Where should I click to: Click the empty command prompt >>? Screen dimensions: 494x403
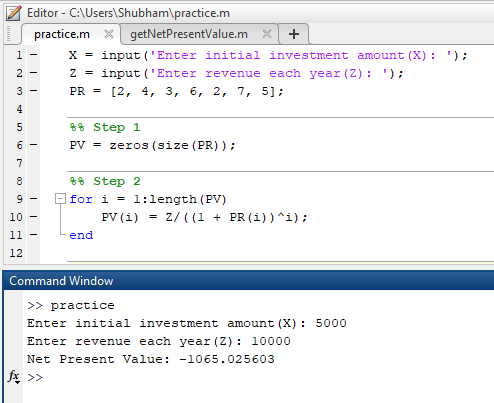35,377
